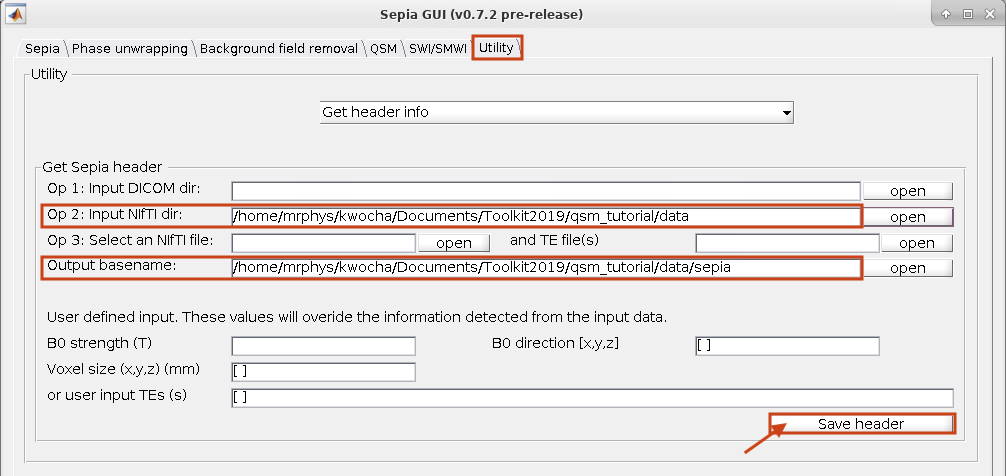Close the Sepia GUI window
Image resolution: width=1006 pixels, height=476 pixels.
(x=990, y=14)
